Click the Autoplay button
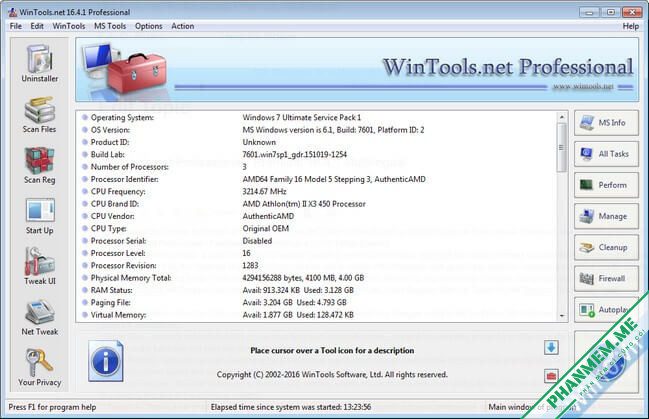Screen dimensions: 649x419 click(606, 310)
